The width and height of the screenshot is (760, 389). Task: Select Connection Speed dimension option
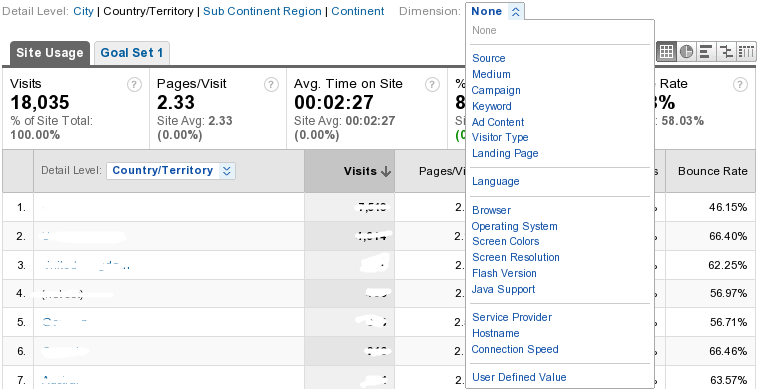pos(515,349)
